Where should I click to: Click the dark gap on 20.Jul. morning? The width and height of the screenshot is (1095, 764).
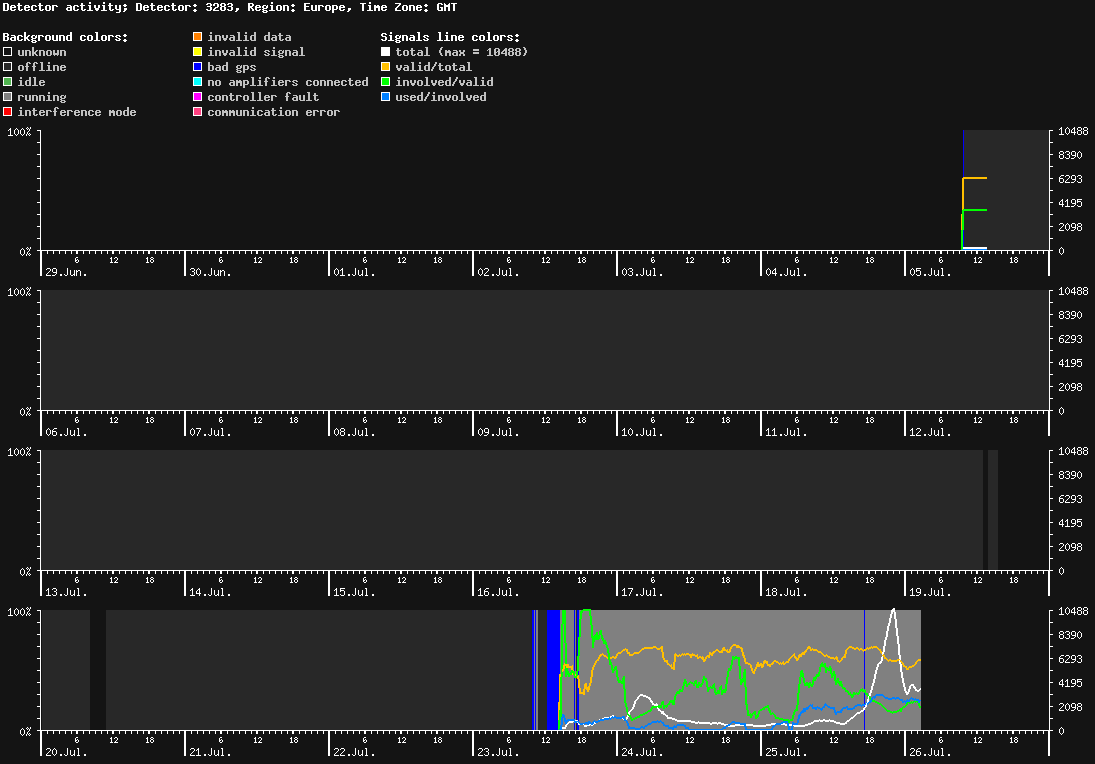point(98,670)
